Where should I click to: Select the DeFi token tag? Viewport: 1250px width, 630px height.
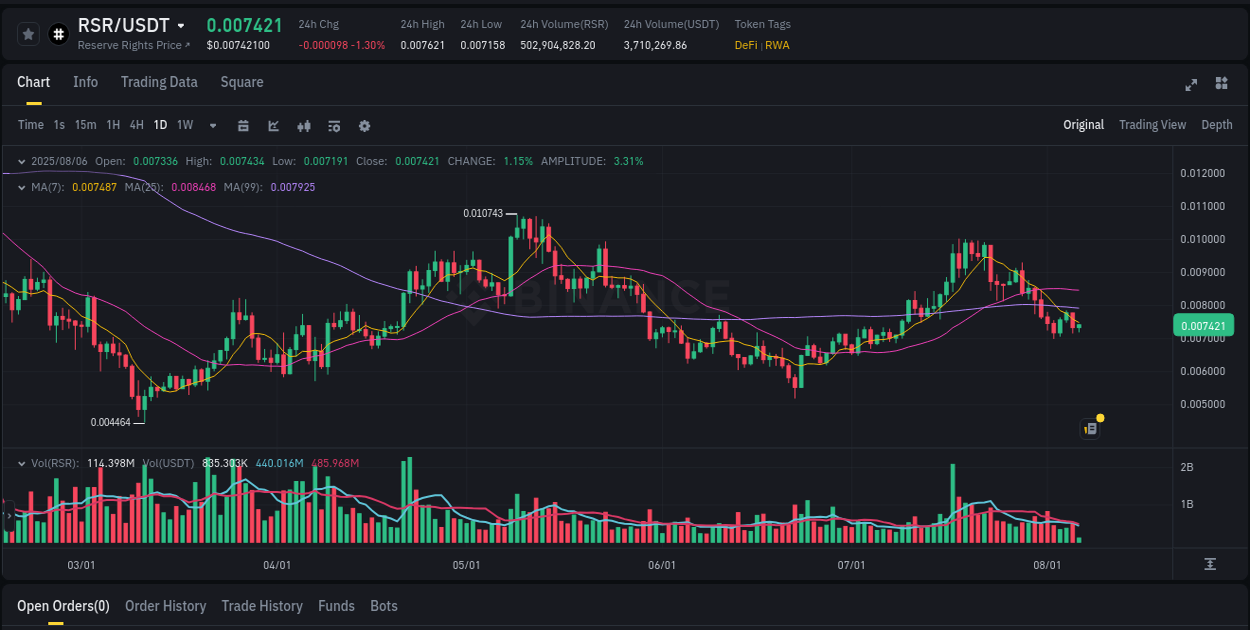[x=746, y=45]
